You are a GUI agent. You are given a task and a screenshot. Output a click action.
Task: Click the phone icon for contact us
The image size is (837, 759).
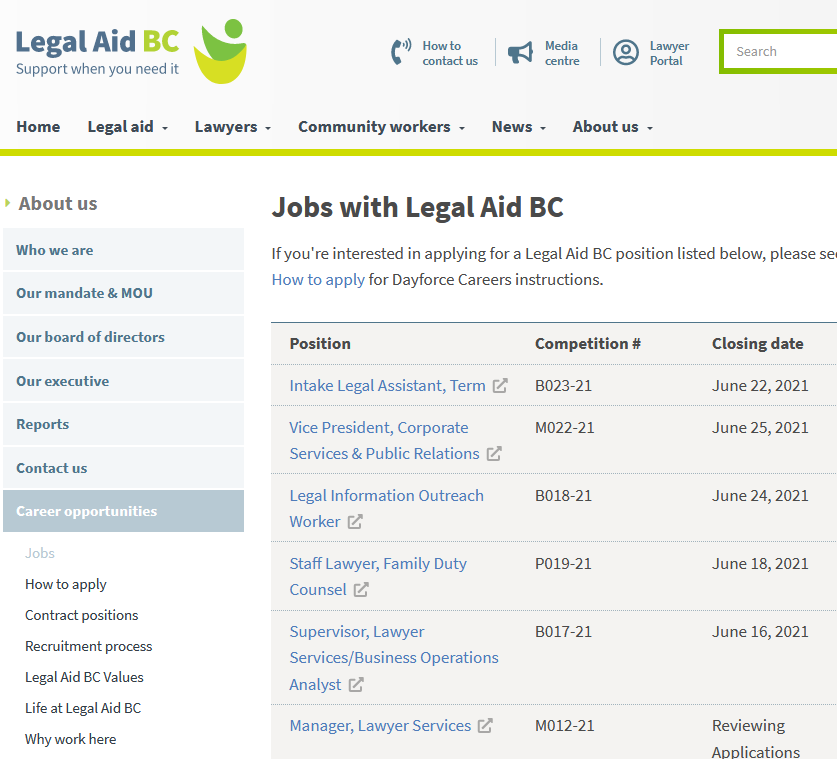click(x=401, y=52)
